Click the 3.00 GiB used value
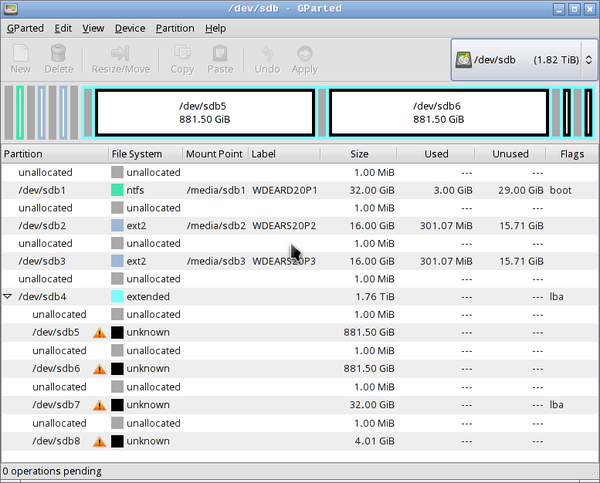 [x=453, y=190]
